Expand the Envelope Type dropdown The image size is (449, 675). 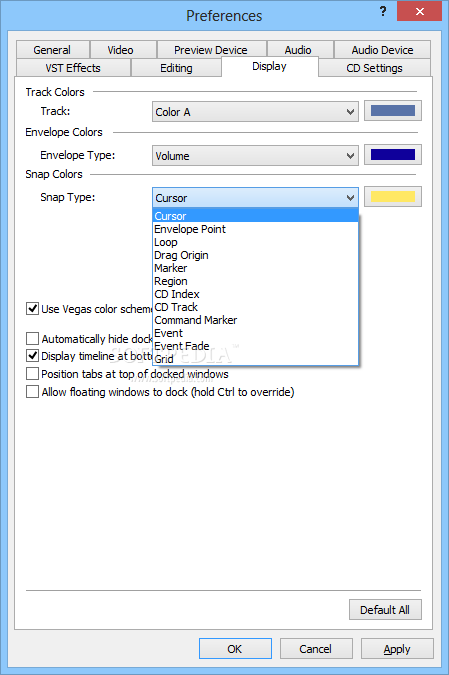point(255,155)
